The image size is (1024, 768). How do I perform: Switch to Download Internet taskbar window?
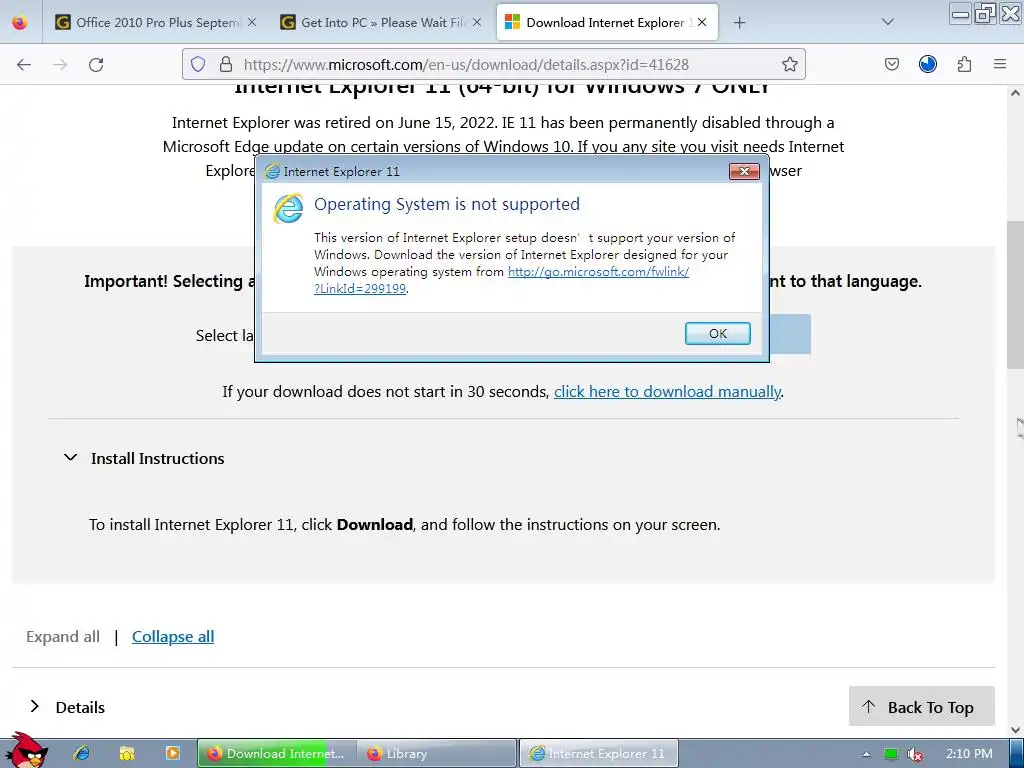tap(277, 754)
